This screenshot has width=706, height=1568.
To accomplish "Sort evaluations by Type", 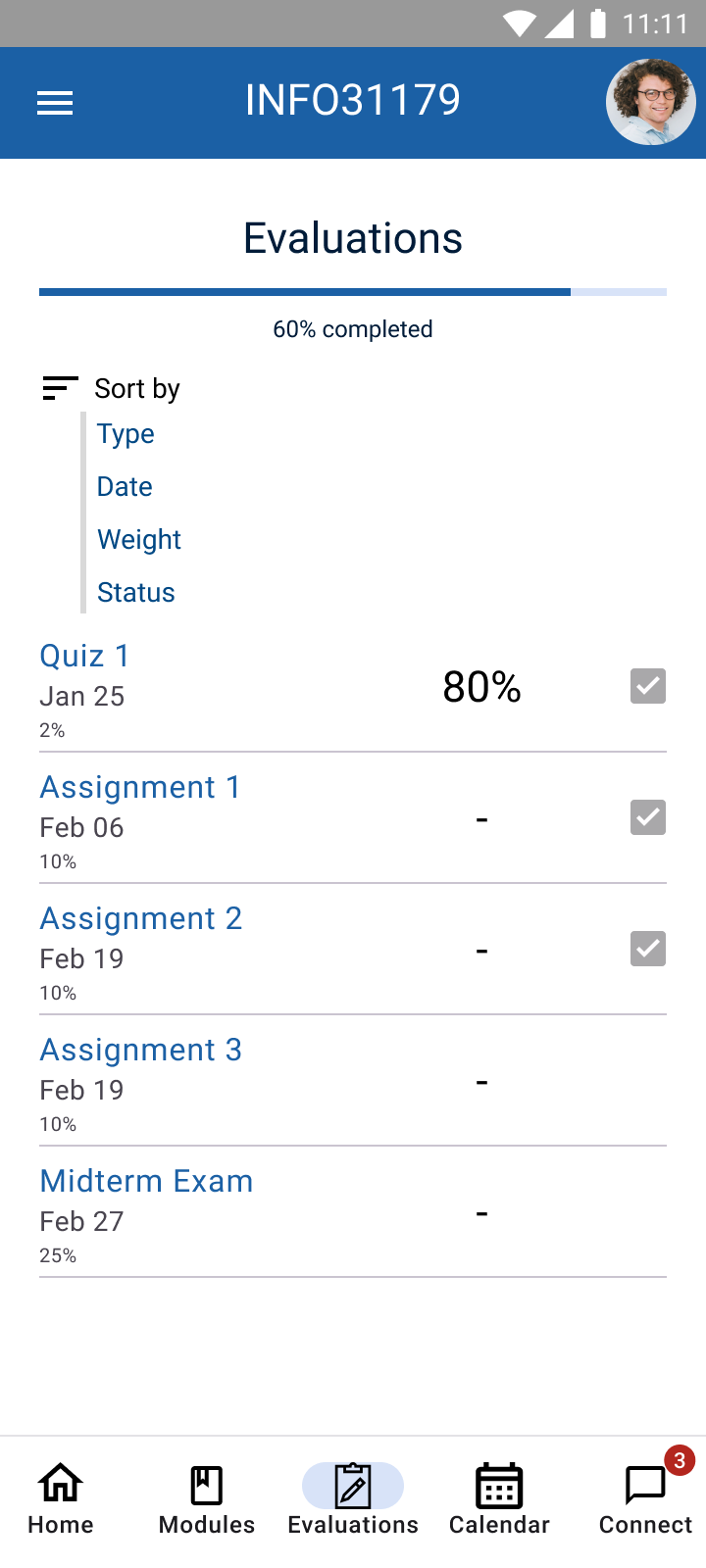I will 126,434.
